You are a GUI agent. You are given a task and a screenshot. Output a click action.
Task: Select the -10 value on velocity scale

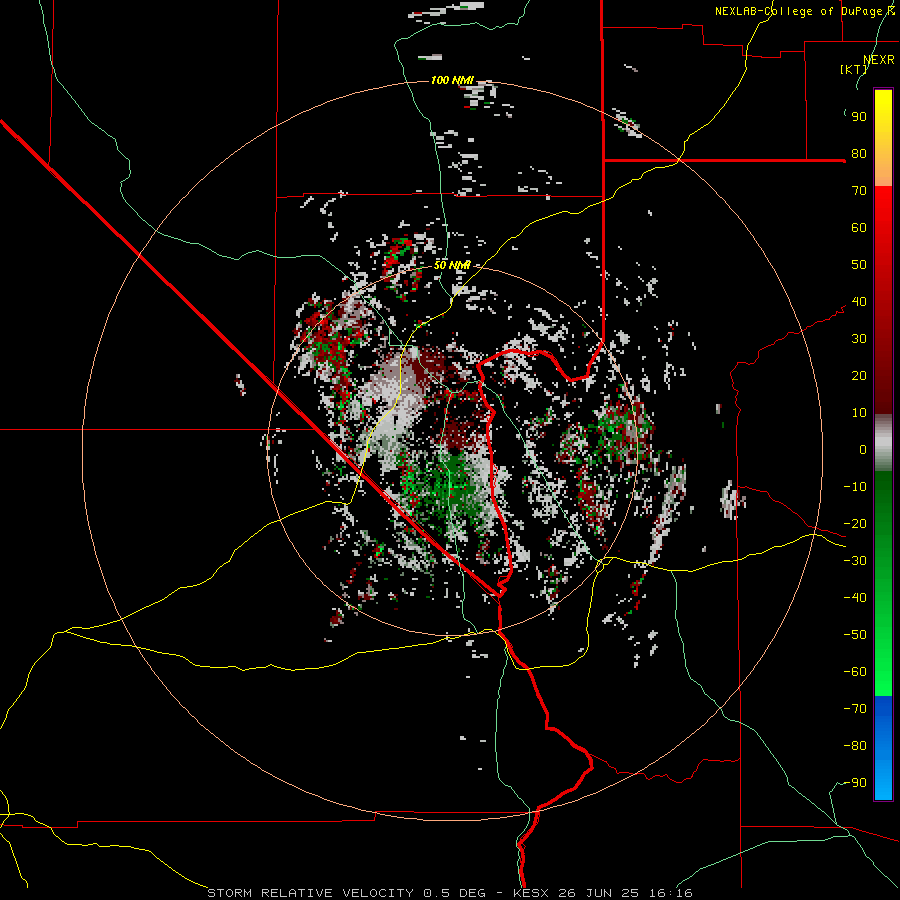pos(855,487)
